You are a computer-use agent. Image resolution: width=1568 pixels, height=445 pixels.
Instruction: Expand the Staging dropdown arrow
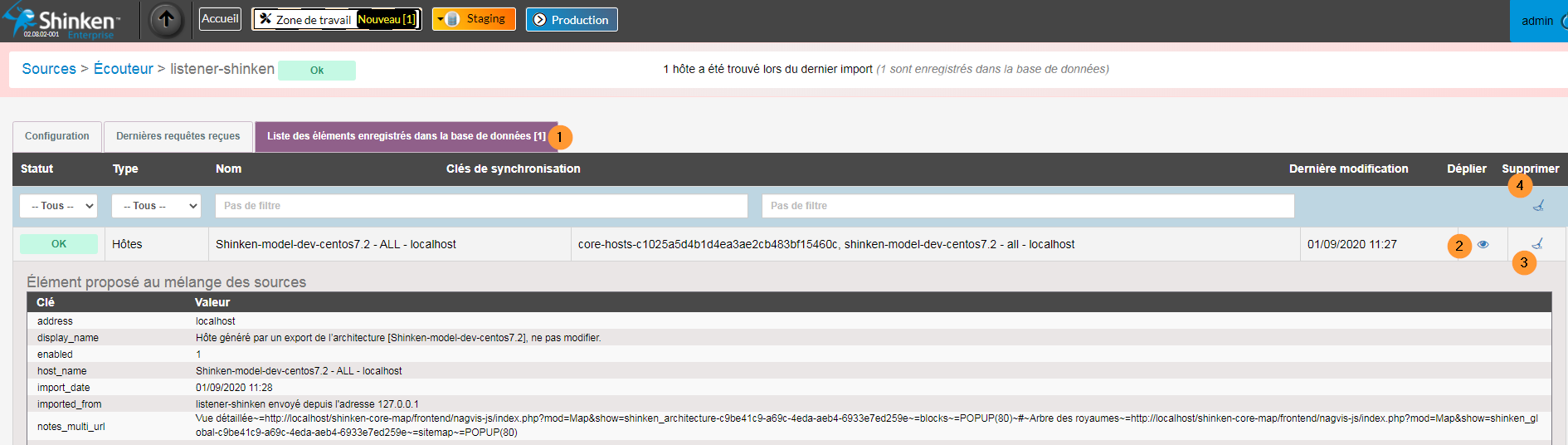click(440, 19)
